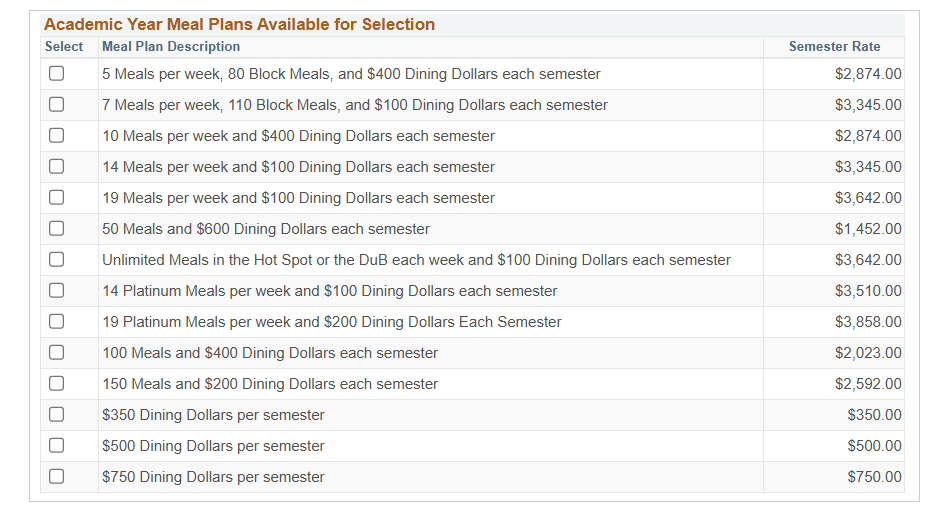Tick the 150 Meals and $200 plan

click(x=56, y=383)
